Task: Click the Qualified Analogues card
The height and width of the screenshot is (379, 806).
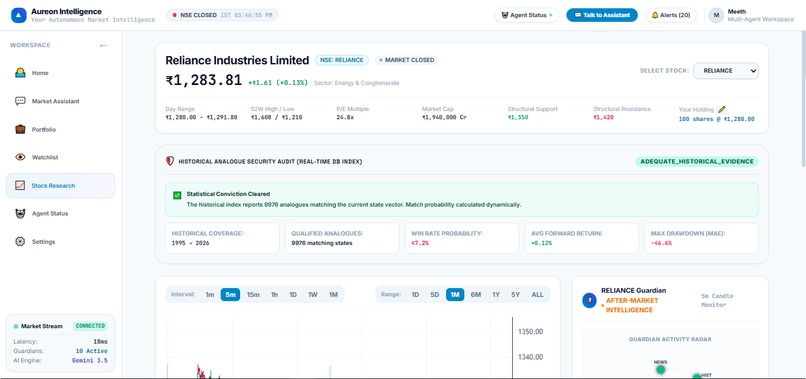Action: (x=342, y=238)
